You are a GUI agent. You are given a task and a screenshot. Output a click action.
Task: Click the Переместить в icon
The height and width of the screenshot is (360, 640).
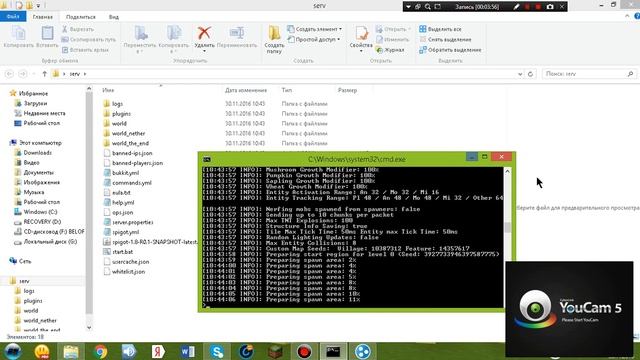point(140,33)
